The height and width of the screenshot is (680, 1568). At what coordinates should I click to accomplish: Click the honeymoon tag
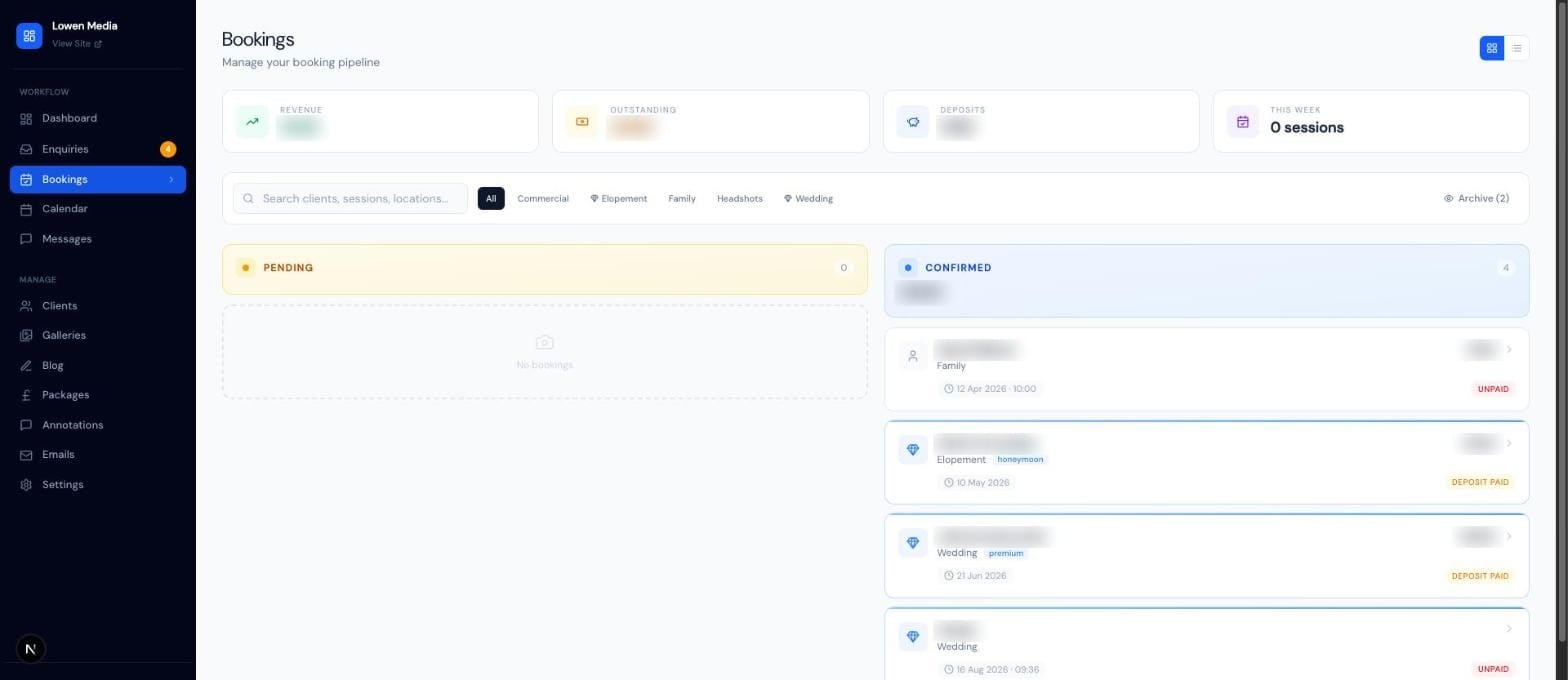pyautogui.click(x=1021, y=459)
